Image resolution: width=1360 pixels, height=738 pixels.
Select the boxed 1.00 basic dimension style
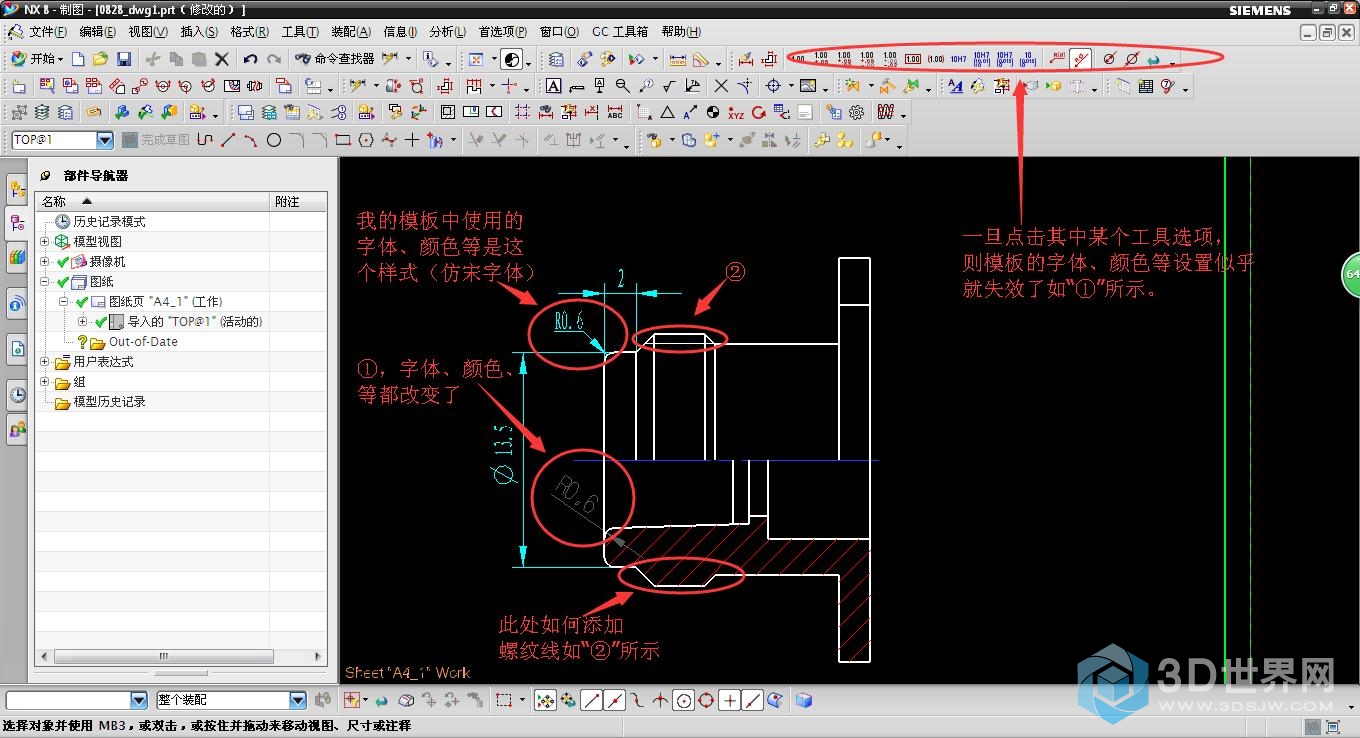(x=913, y=59)
